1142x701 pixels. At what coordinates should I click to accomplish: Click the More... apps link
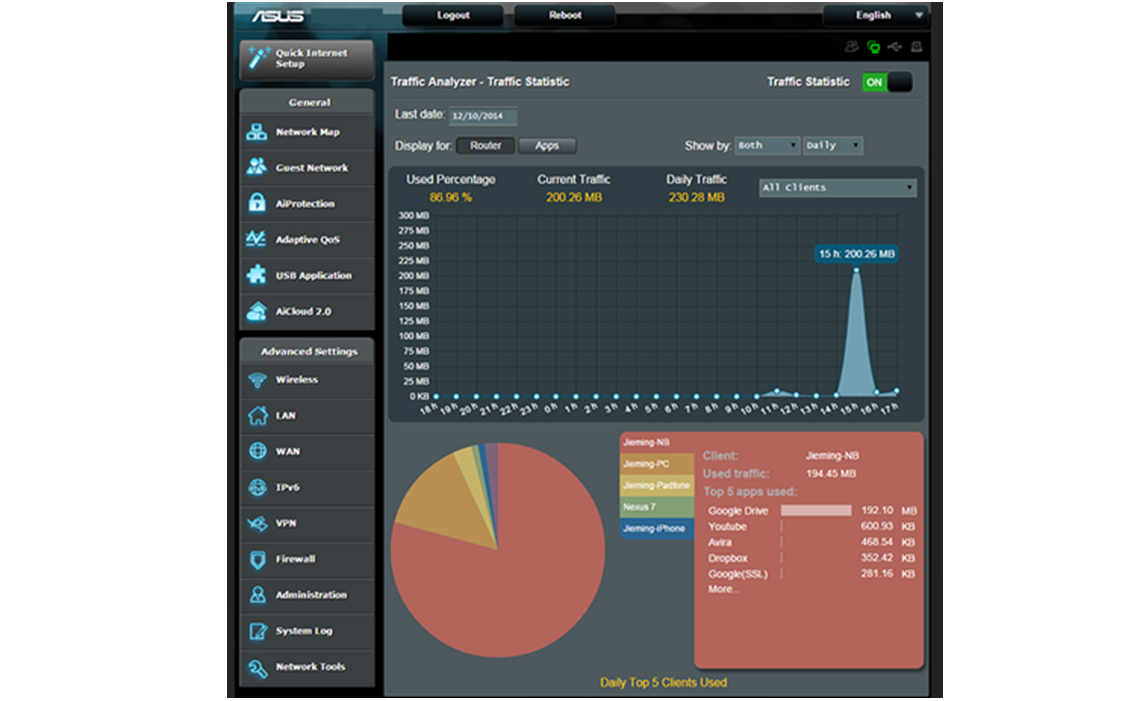(x=724, y=590)
